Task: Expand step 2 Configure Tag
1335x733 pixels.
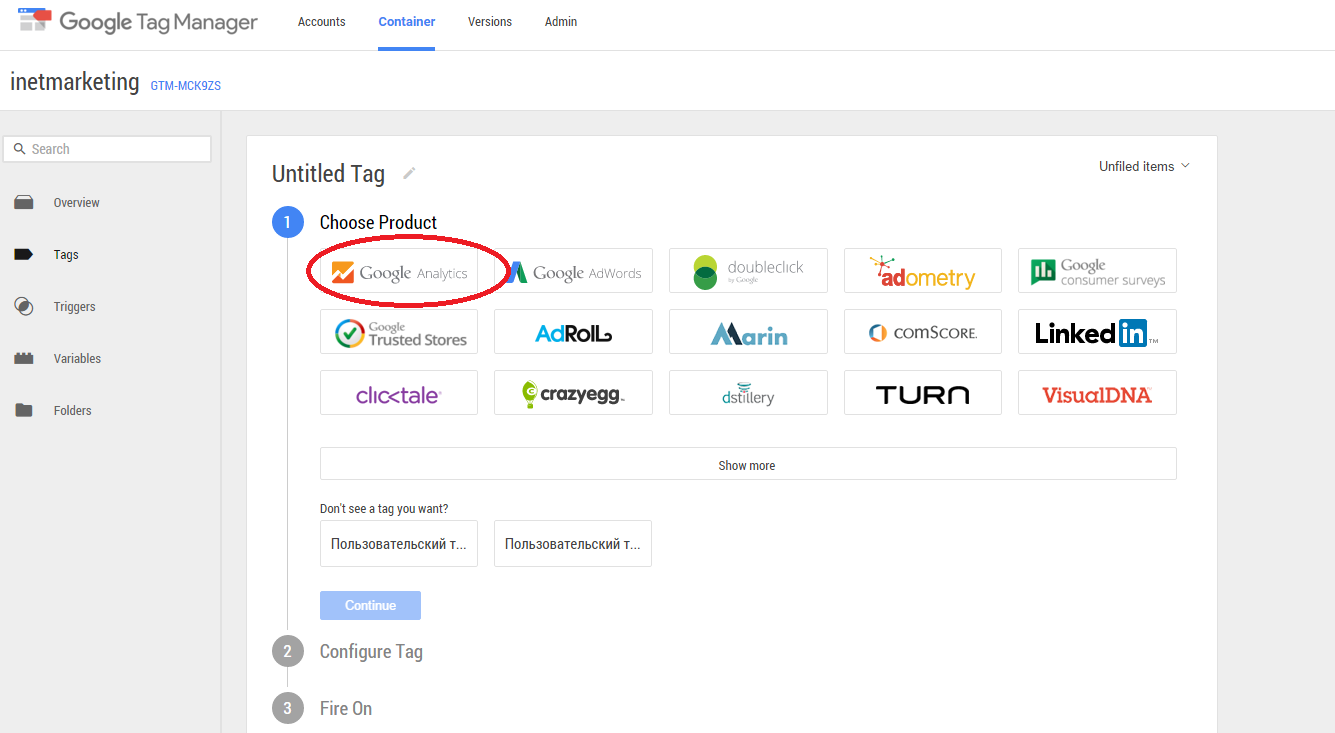Action: (371, 652)
